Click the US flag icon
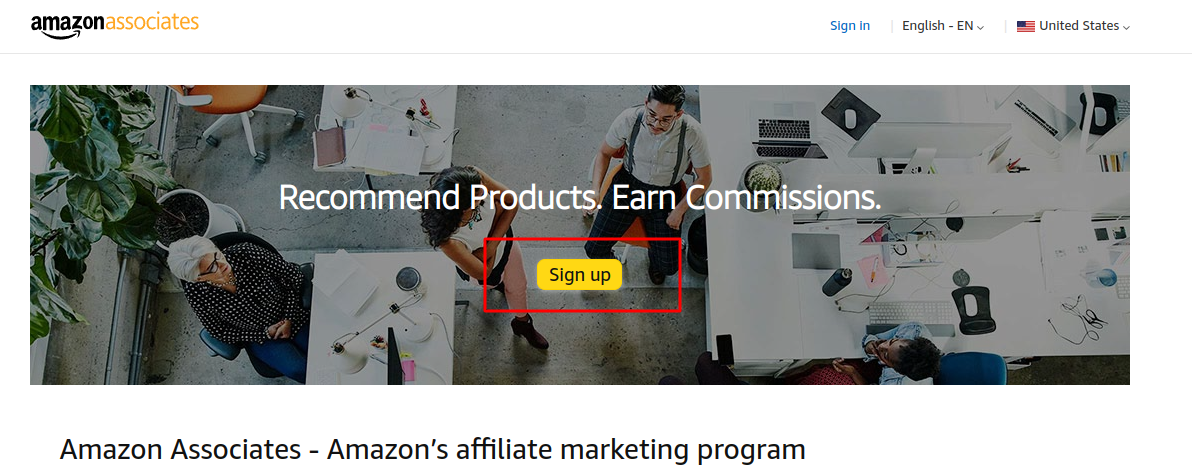 (1026, 26)
